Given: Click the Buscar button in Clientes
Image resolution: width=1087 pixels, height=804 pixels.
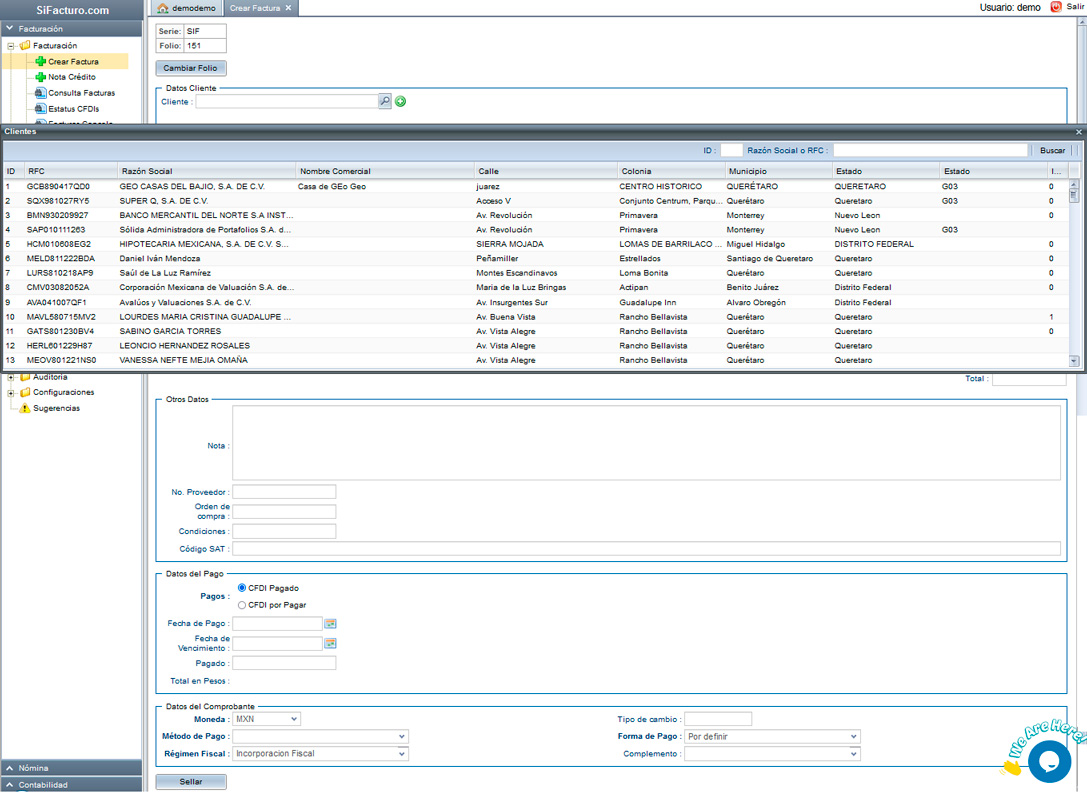Looking at the screenshot, I should coord(1052,150).
